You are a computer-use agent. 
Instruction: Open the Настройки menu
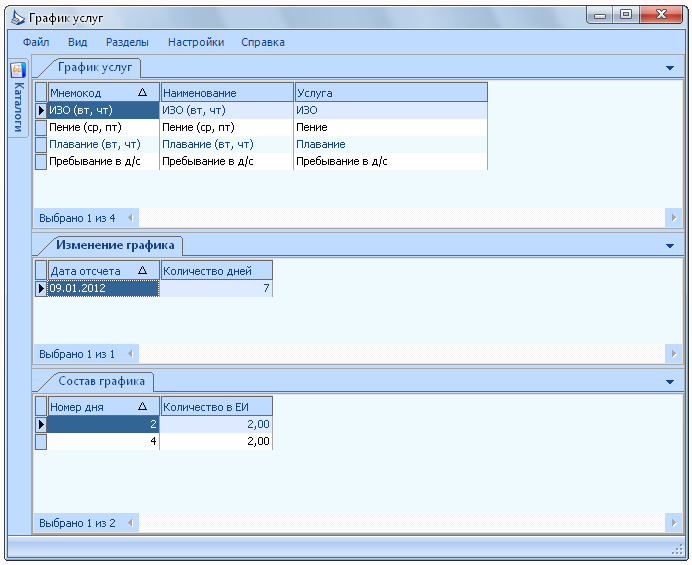196,42
